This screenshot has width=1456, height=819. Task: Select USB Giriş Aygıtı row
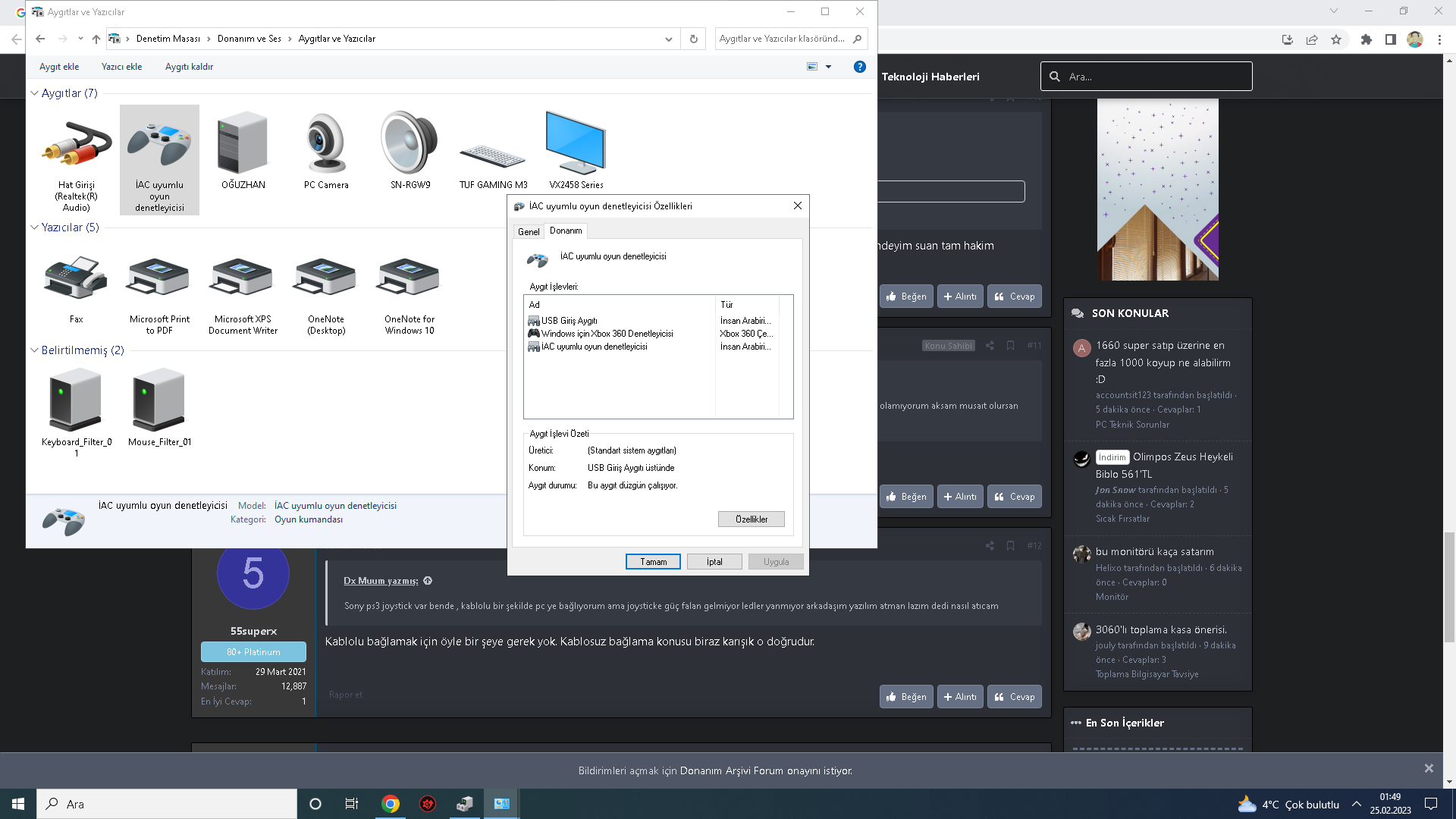click(x=651, y=321)
